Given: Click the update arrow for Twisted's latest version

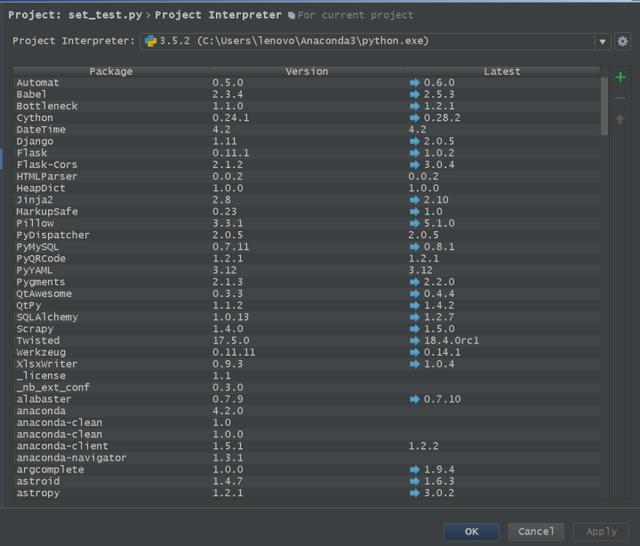Looking at the screenshot, I should 415,341.
